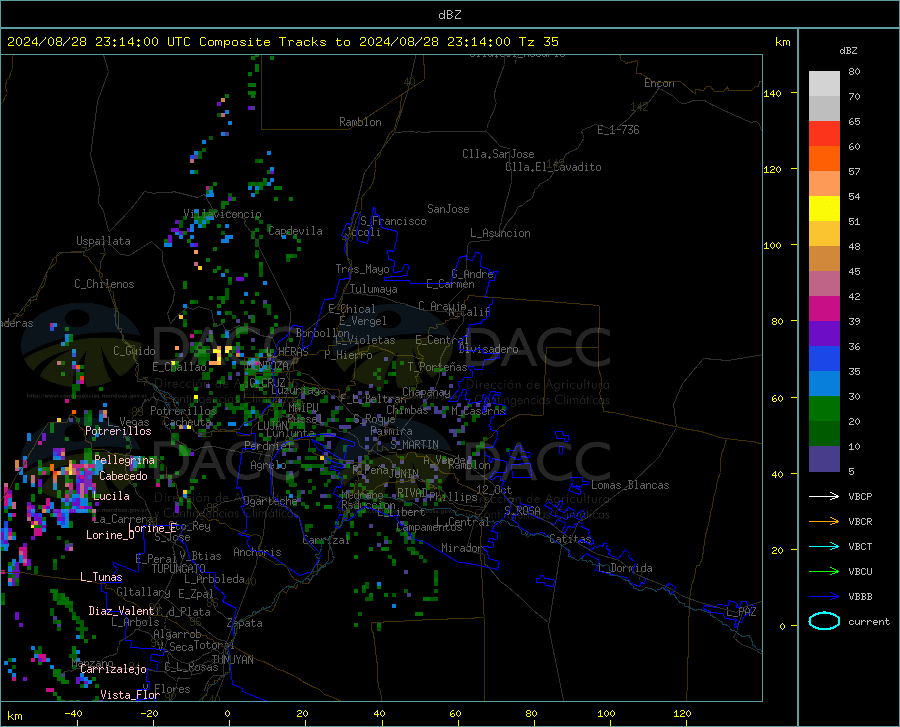The width and height of the screenshot is (900, 727).
Task: Click the pink 'Cabecedo' label
Action: [123, 476]
